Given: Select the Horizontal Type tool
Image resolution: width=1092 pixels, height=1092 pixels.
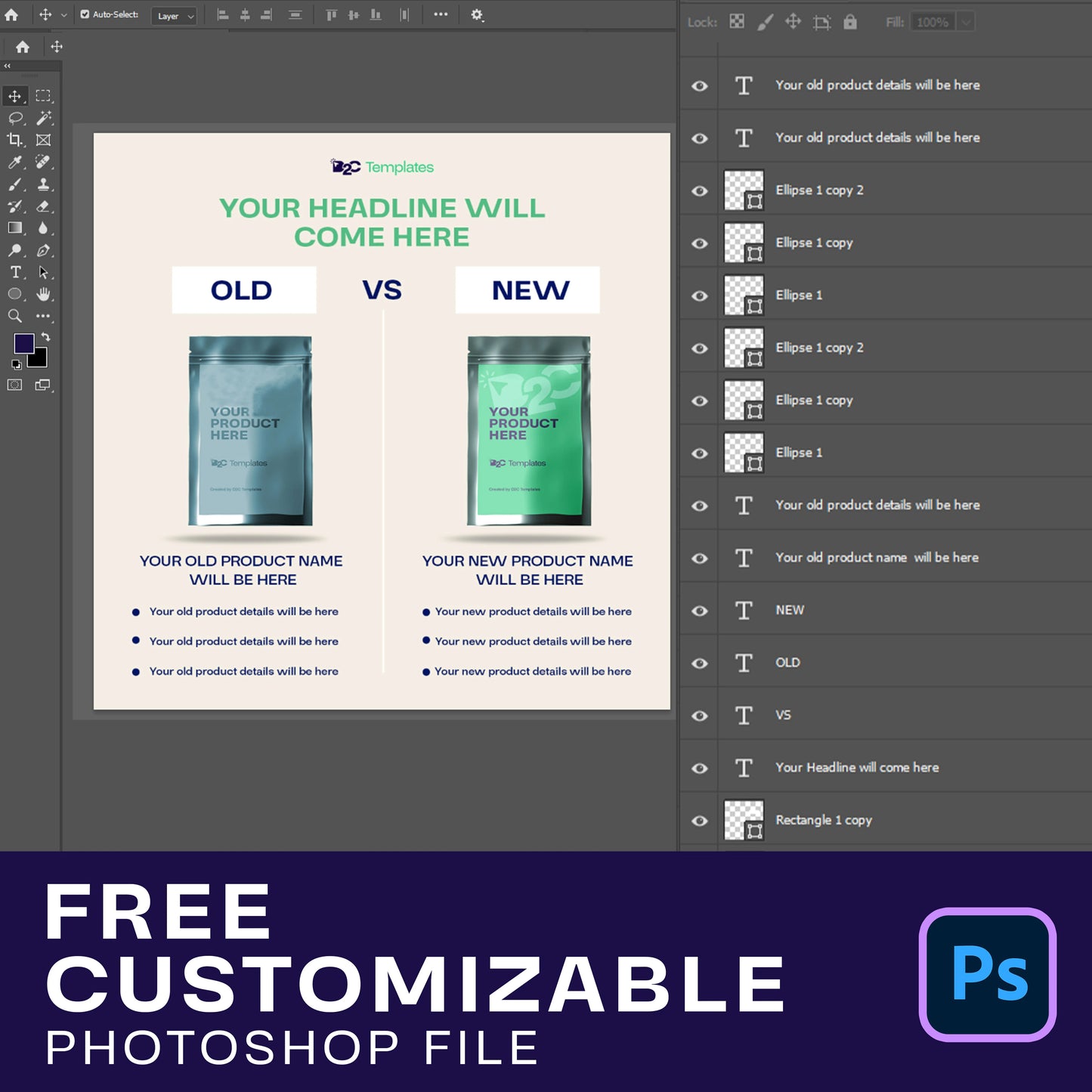Looking at the screenshot, I should (14, 272).
